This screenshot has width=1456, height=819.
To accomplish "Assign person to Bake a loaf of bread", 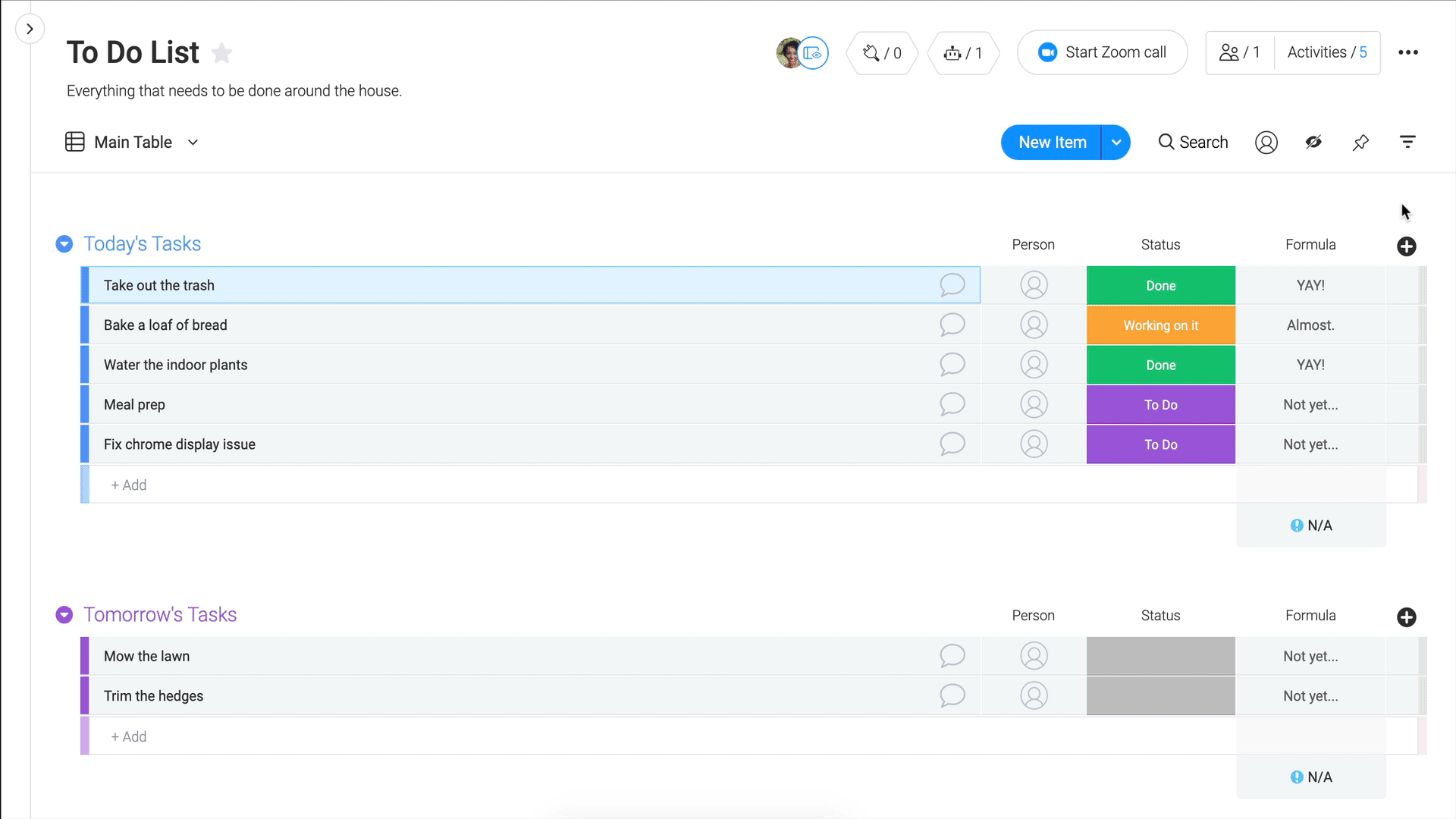I will [1034, 325].
